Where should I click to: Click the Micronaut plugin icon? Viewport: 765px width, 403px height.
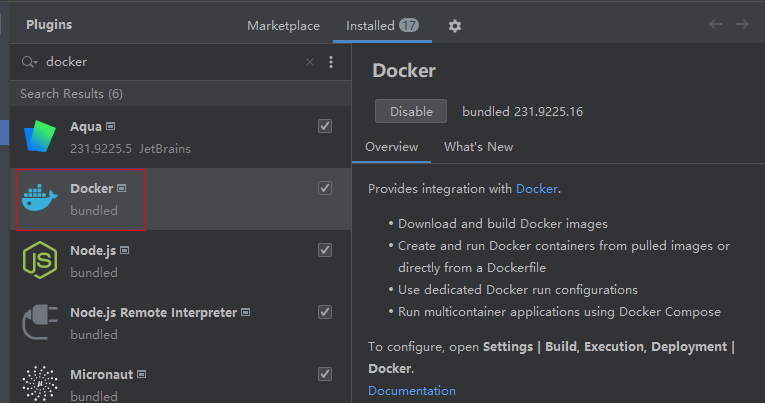[40, 382]
